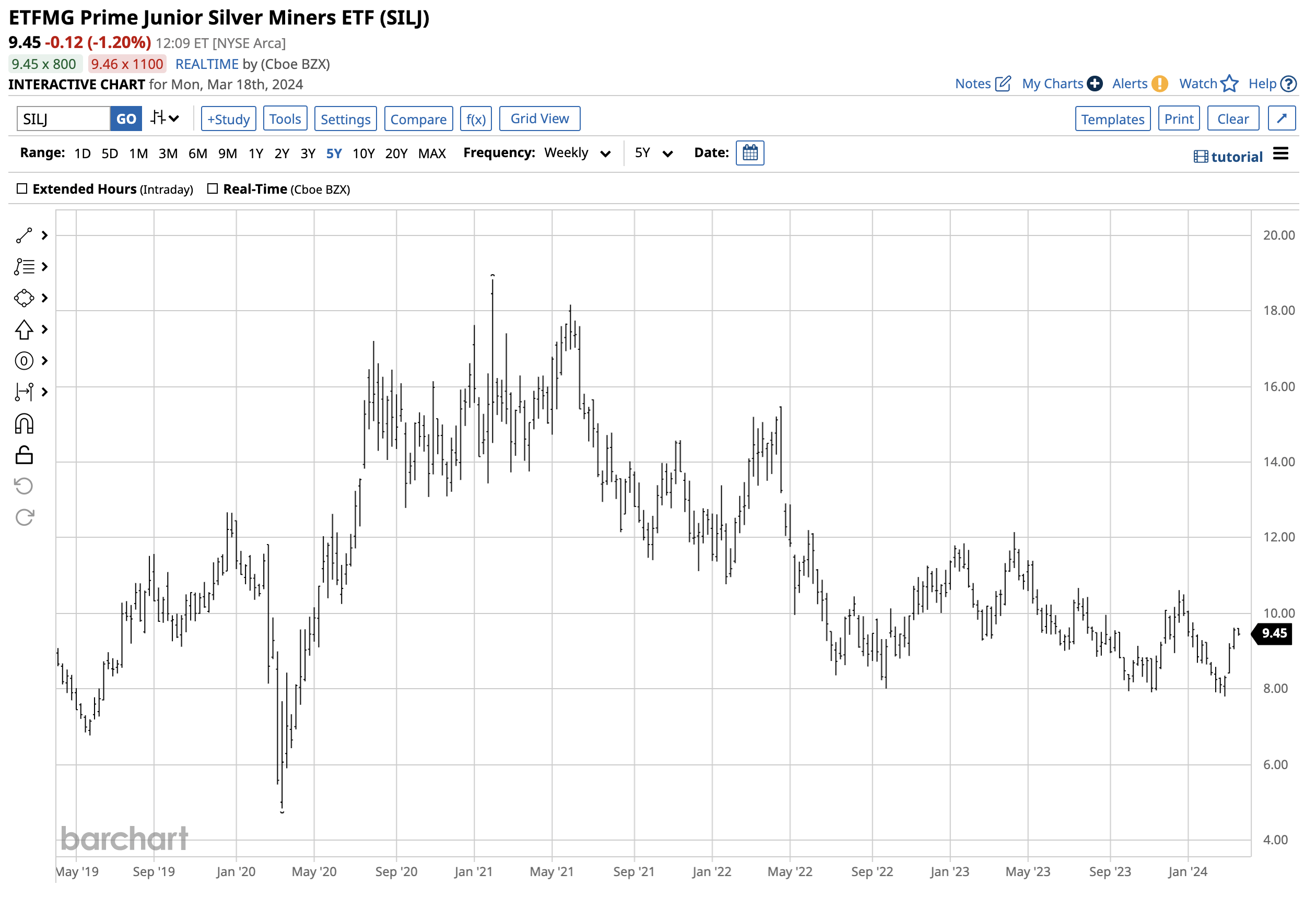This screenshot has height=921, width=1316.
Task: Click the magnet snap tool icon
Action: click(24, 424)
